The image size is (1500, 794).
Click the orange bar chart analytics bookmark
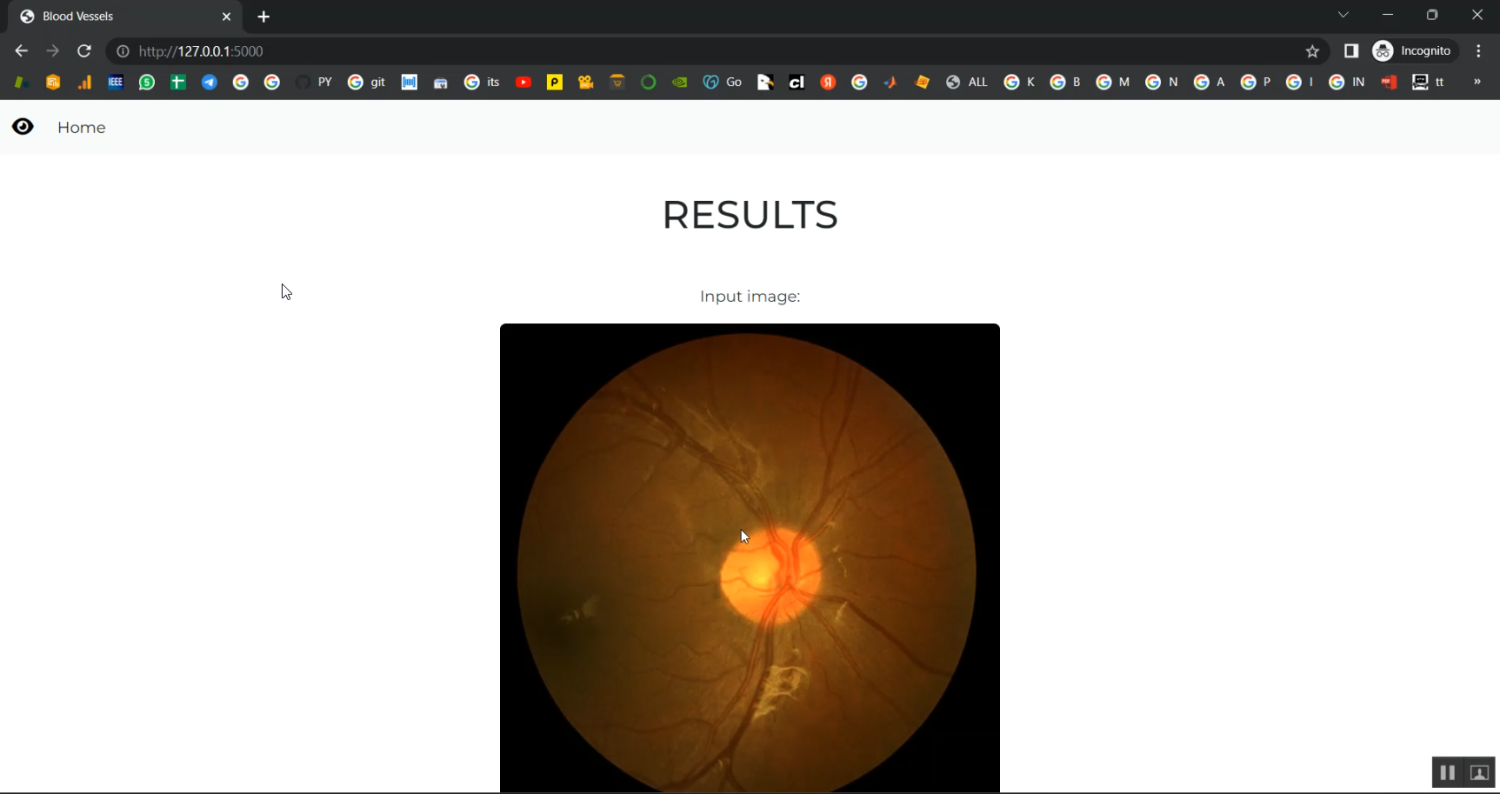[85, 82]
